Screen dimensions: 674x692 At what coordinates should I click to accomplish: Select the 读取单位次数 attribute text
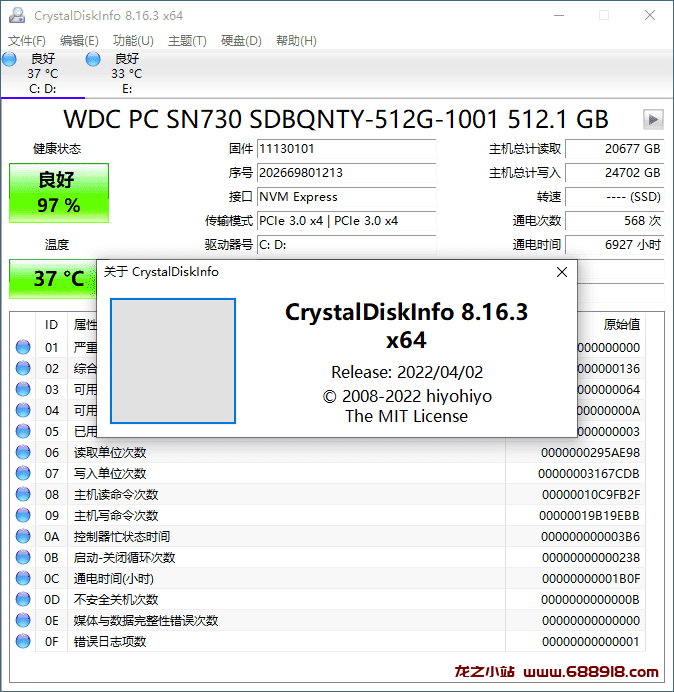coord(110,452)
